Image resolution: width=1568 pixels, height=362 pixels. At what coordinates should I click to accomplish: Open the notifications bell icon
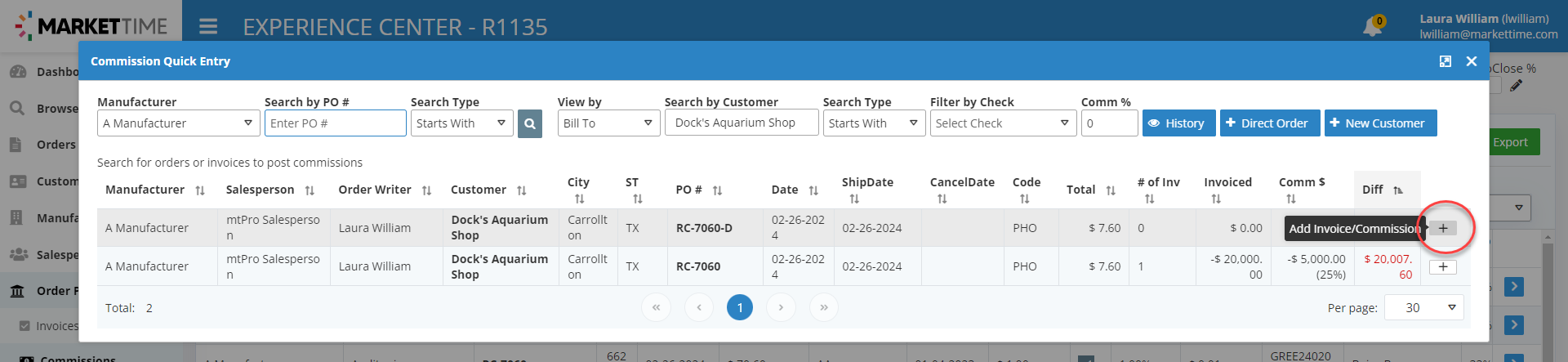[1372, 27]
